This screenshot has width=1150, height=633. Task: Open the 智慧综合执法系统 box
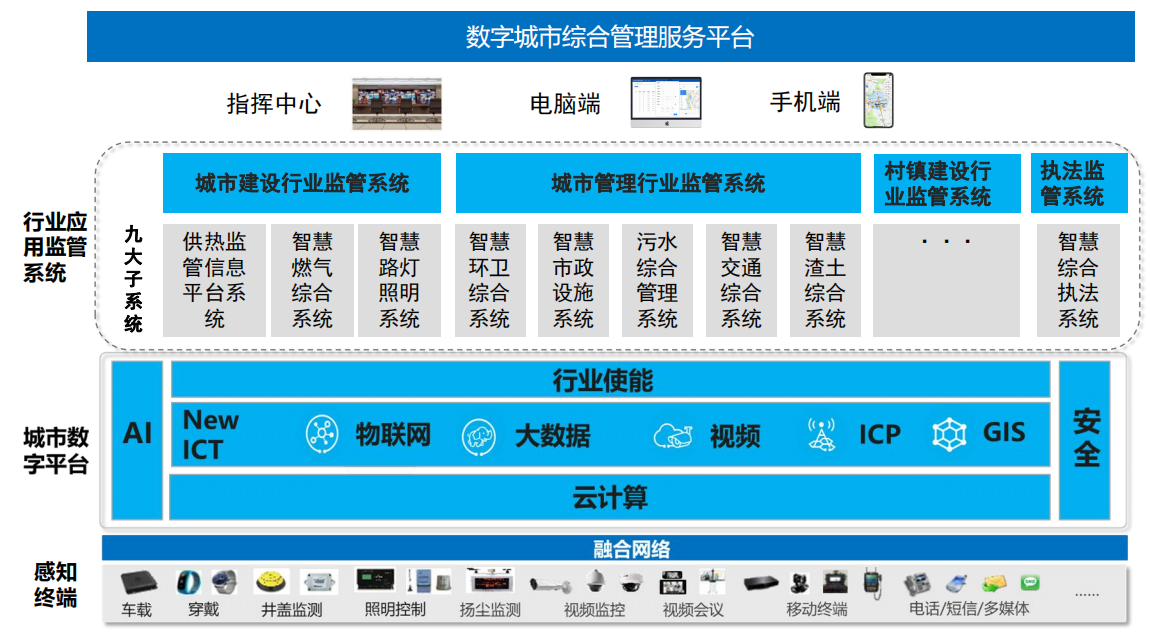(1078, 280)
